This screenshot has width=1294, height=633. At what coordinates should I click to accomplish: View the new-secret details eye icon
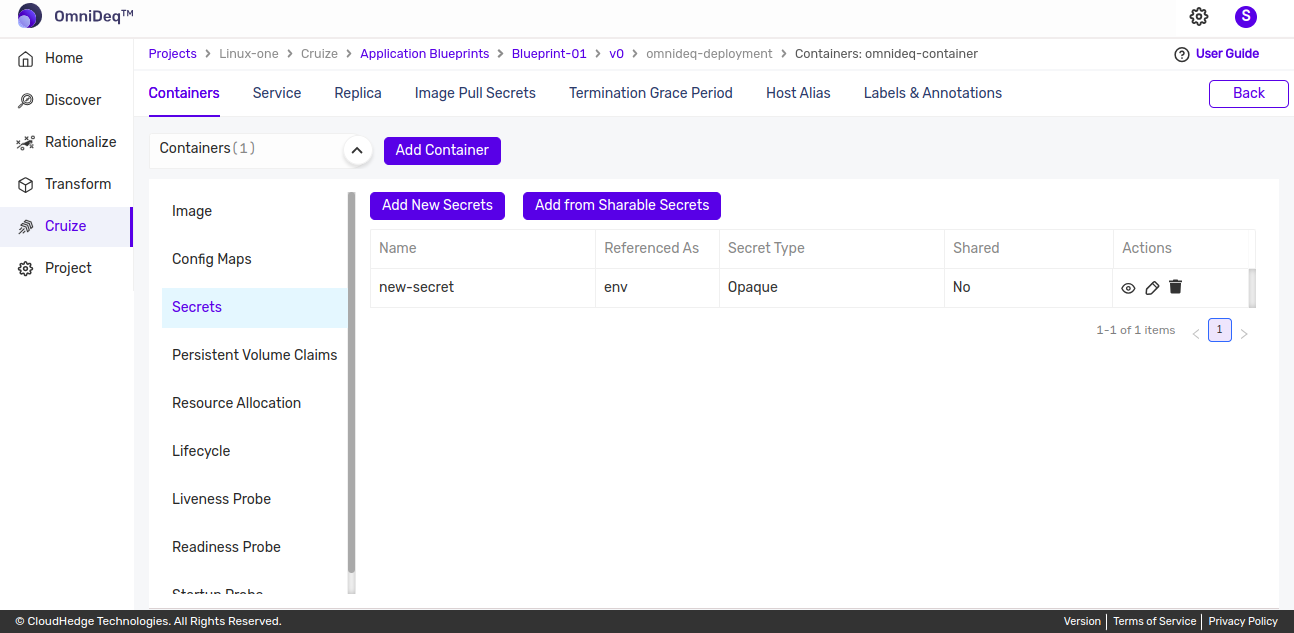pos(1128,288)
